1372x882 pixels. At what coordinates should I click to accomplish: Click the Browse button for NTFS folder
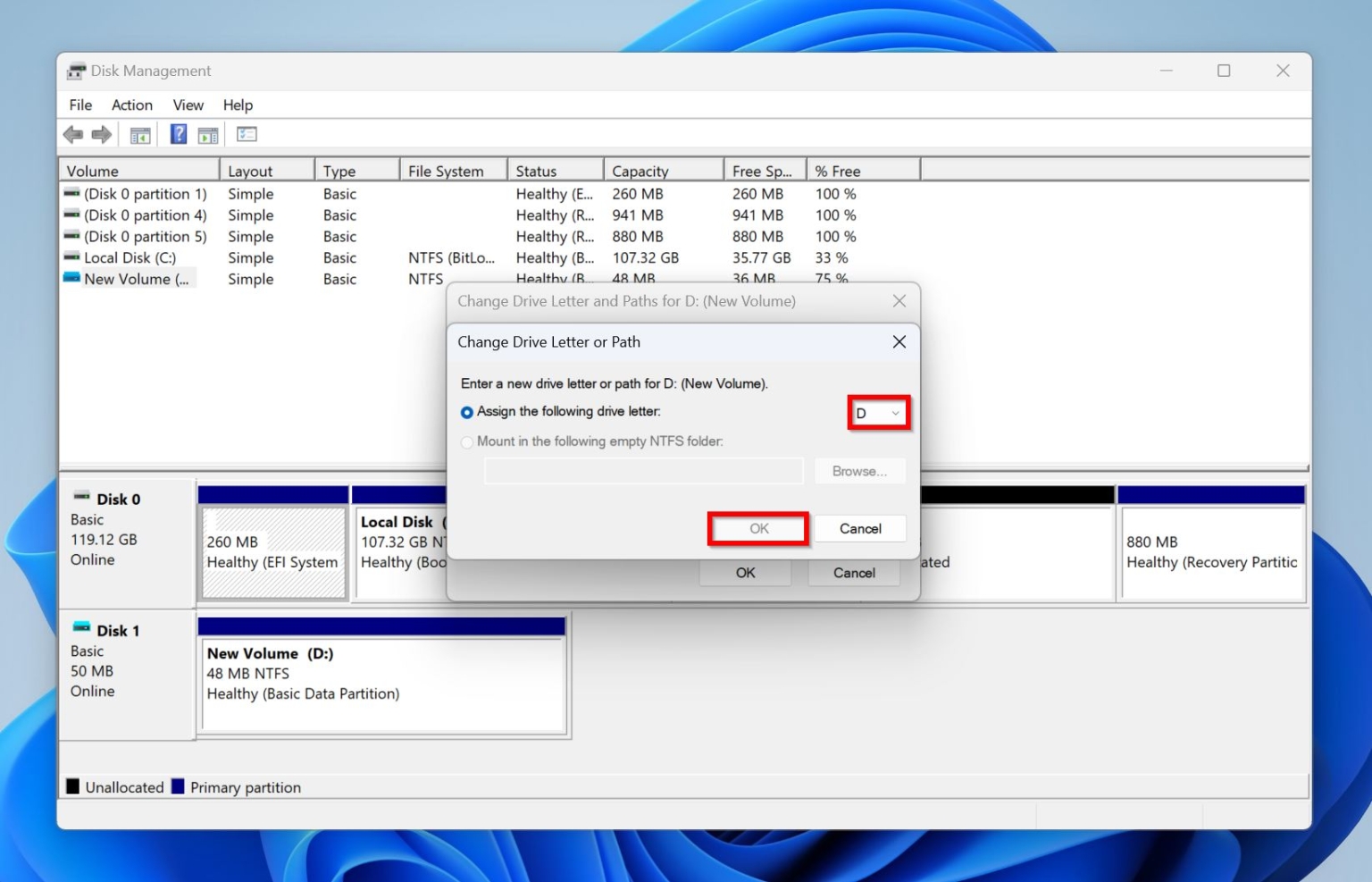[x=858, y=471]
